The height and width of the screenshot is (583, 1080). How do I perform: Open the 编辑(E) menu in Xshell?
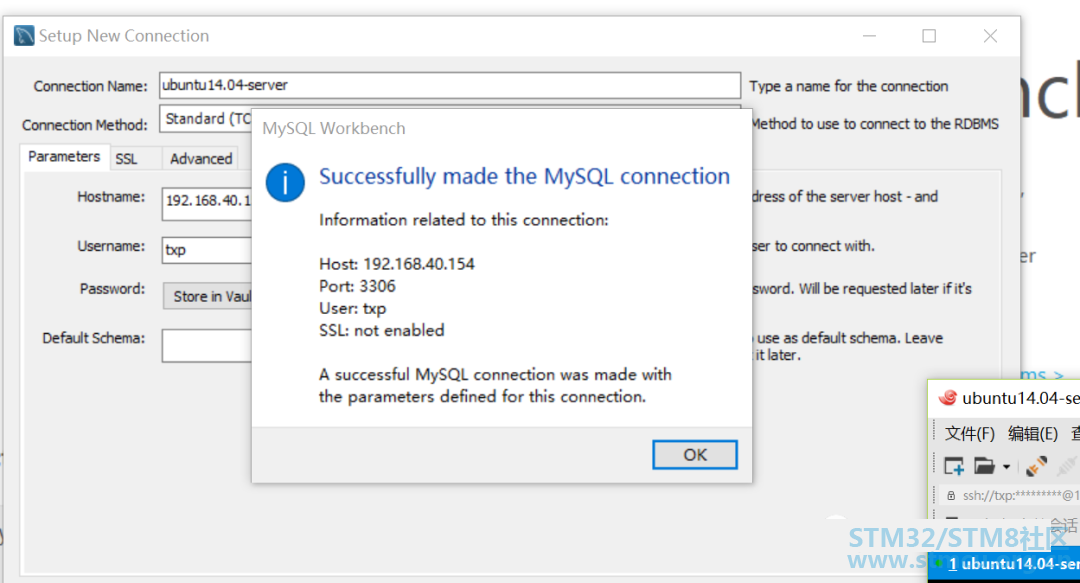pos(1032,433)
